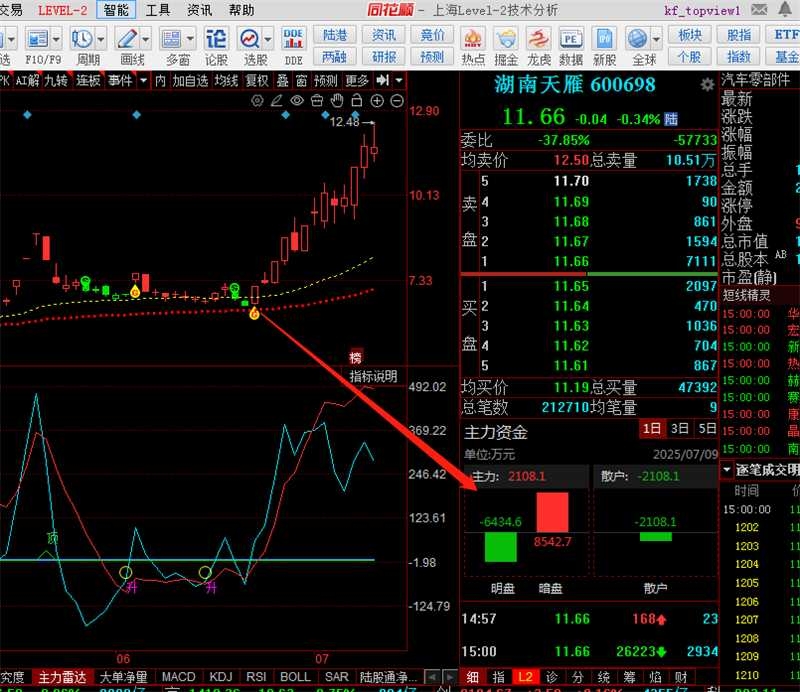Open the 龙虎 leaderboard icon
This screenshot has height=692, width=800.
tap(538, 39)
